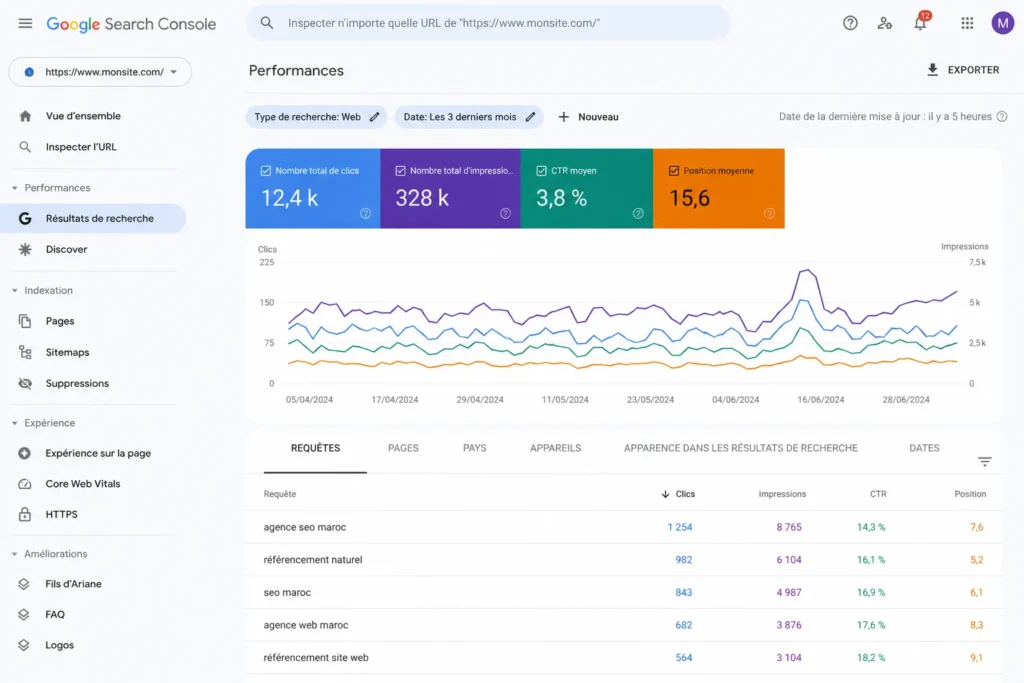Viewport: 1024px width, 683px height.
Task: Uncheck Nombre total de clics checkbox
Action: [x=266, y=170]
